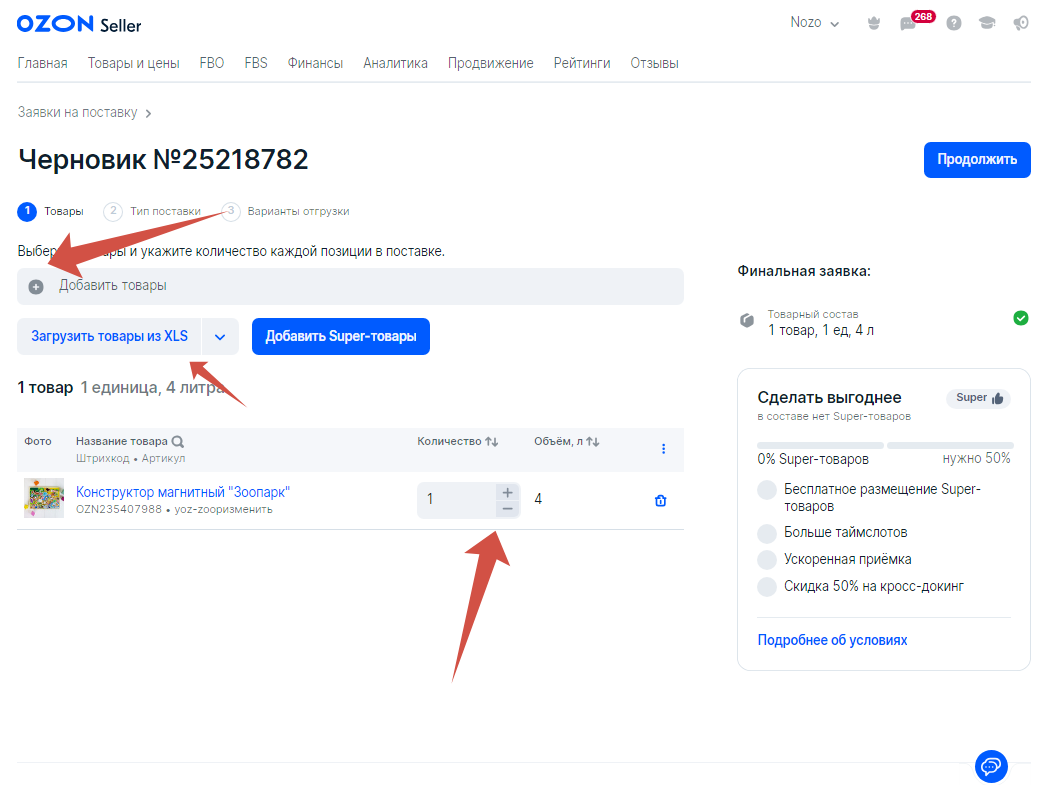The height and width of the screenshot is (785, 1047).
Task: Open the crown premium icon
Action: 873,23
